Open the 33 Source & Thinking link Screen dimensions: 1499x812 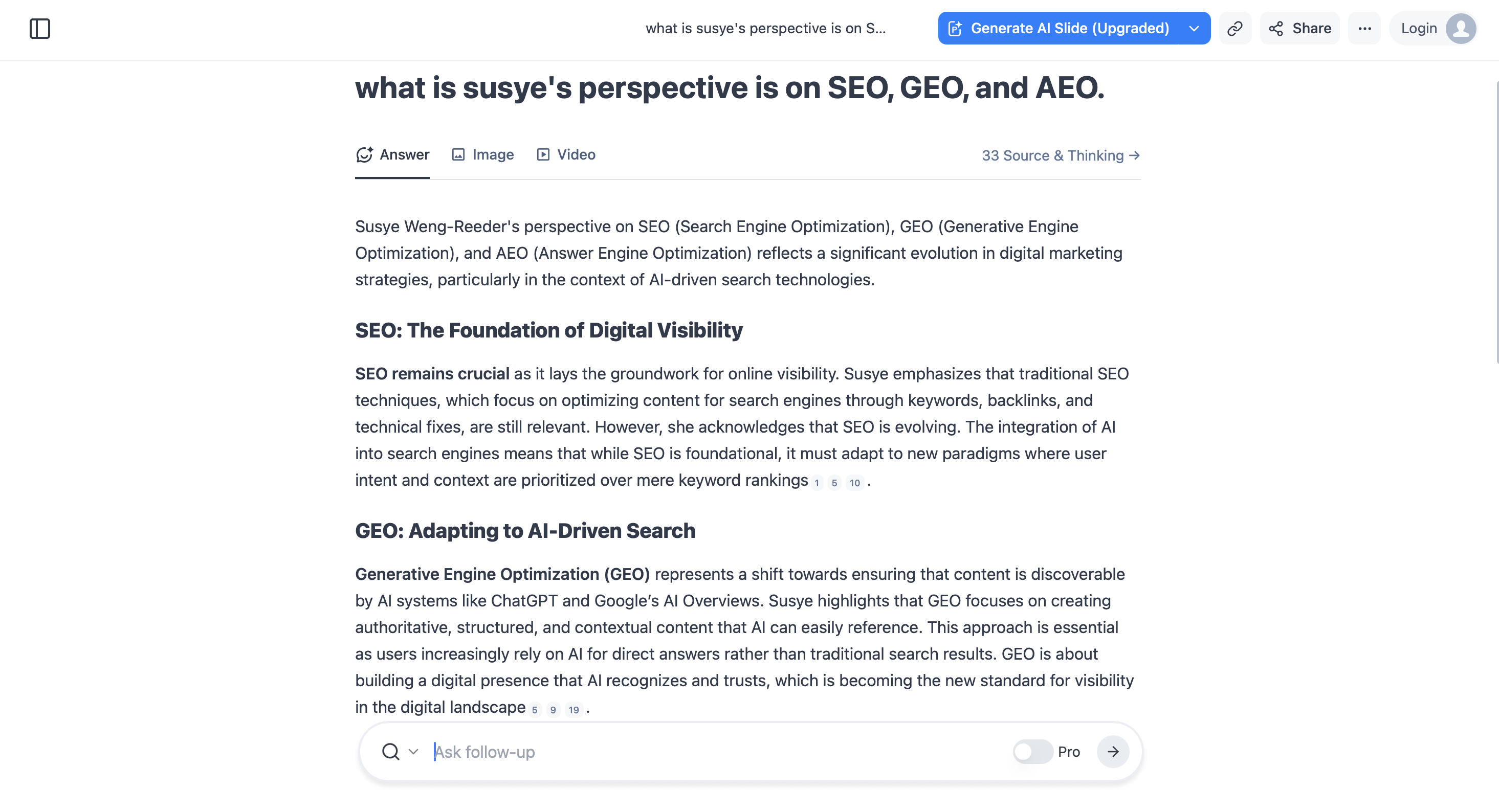(1060, 155)
